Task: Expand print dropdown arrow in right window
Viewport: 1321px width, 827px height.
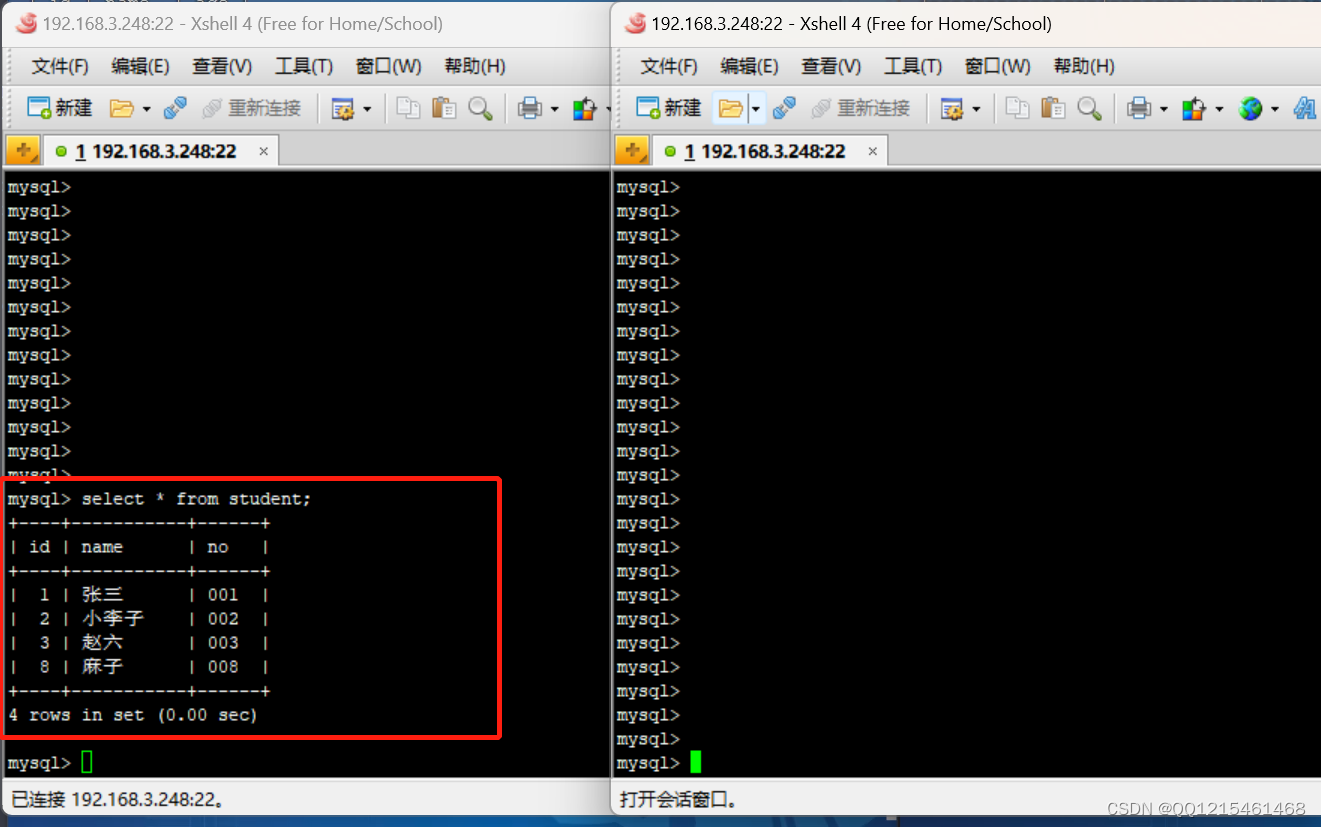Action: click(1163, 108)
